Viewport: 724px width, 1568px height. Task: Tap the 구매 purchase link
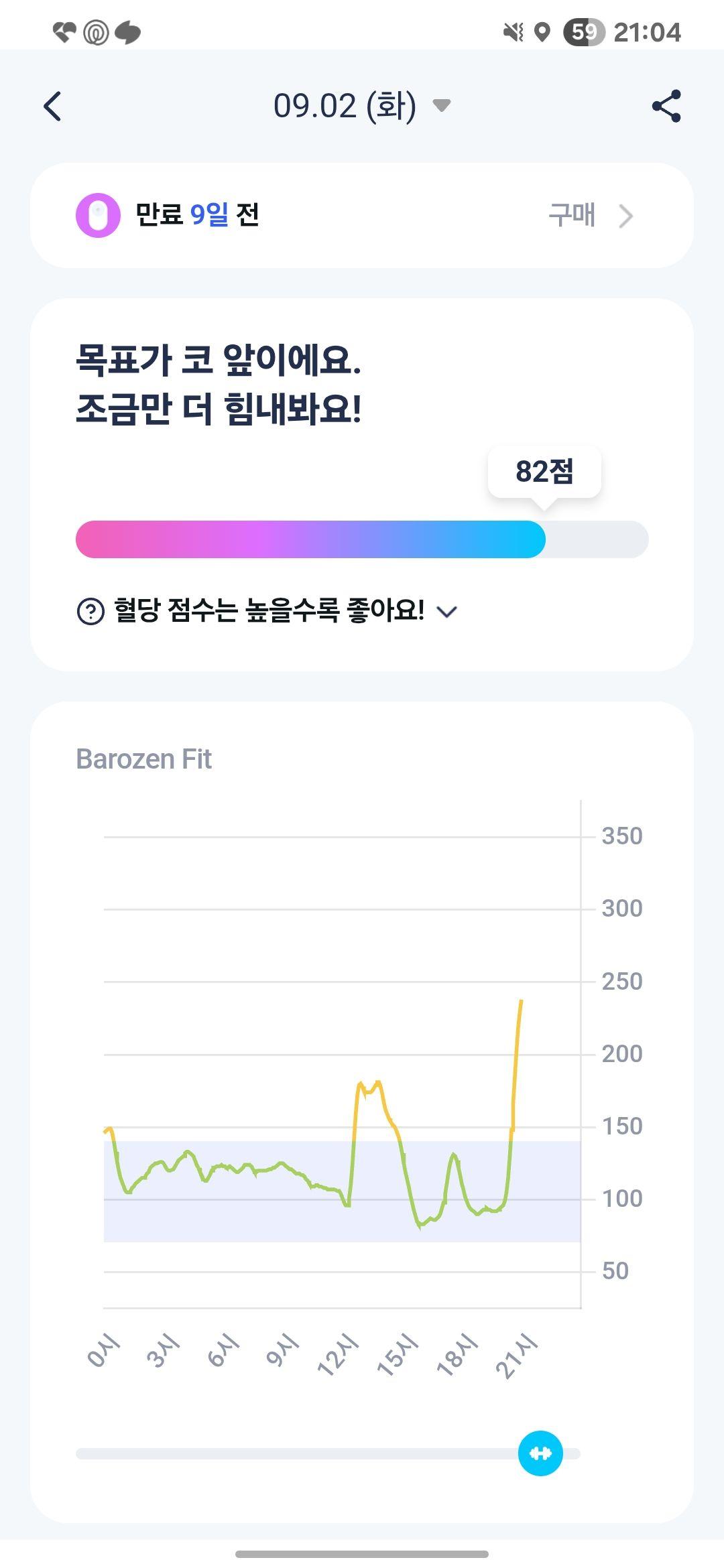point(572,215)
